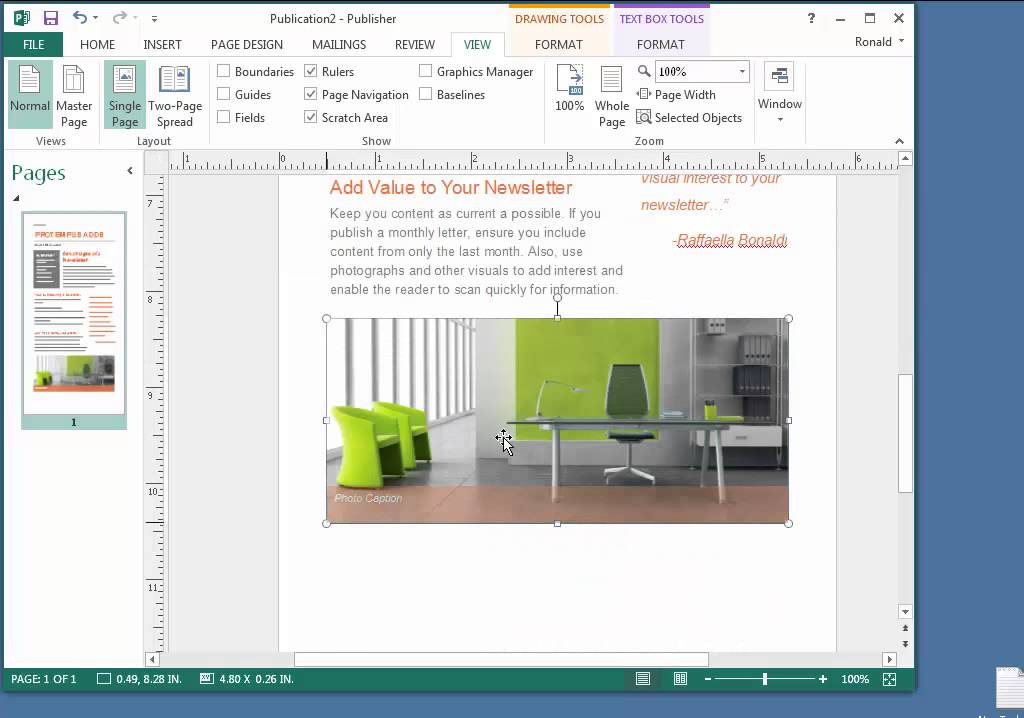The image size is (1024, 718).
Task: Open Publisher Help question mark
Action: click(x=811, y=18)
